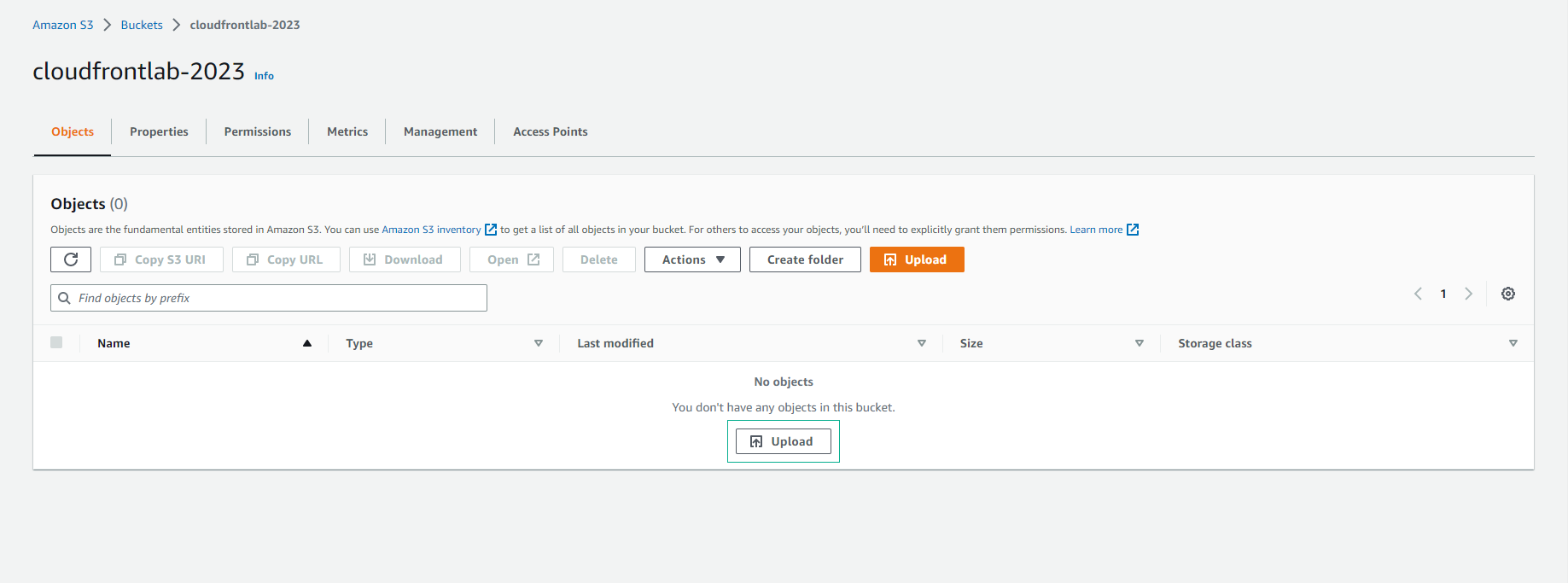
Task: Click the Open button
Action: [x=511, y=259]
